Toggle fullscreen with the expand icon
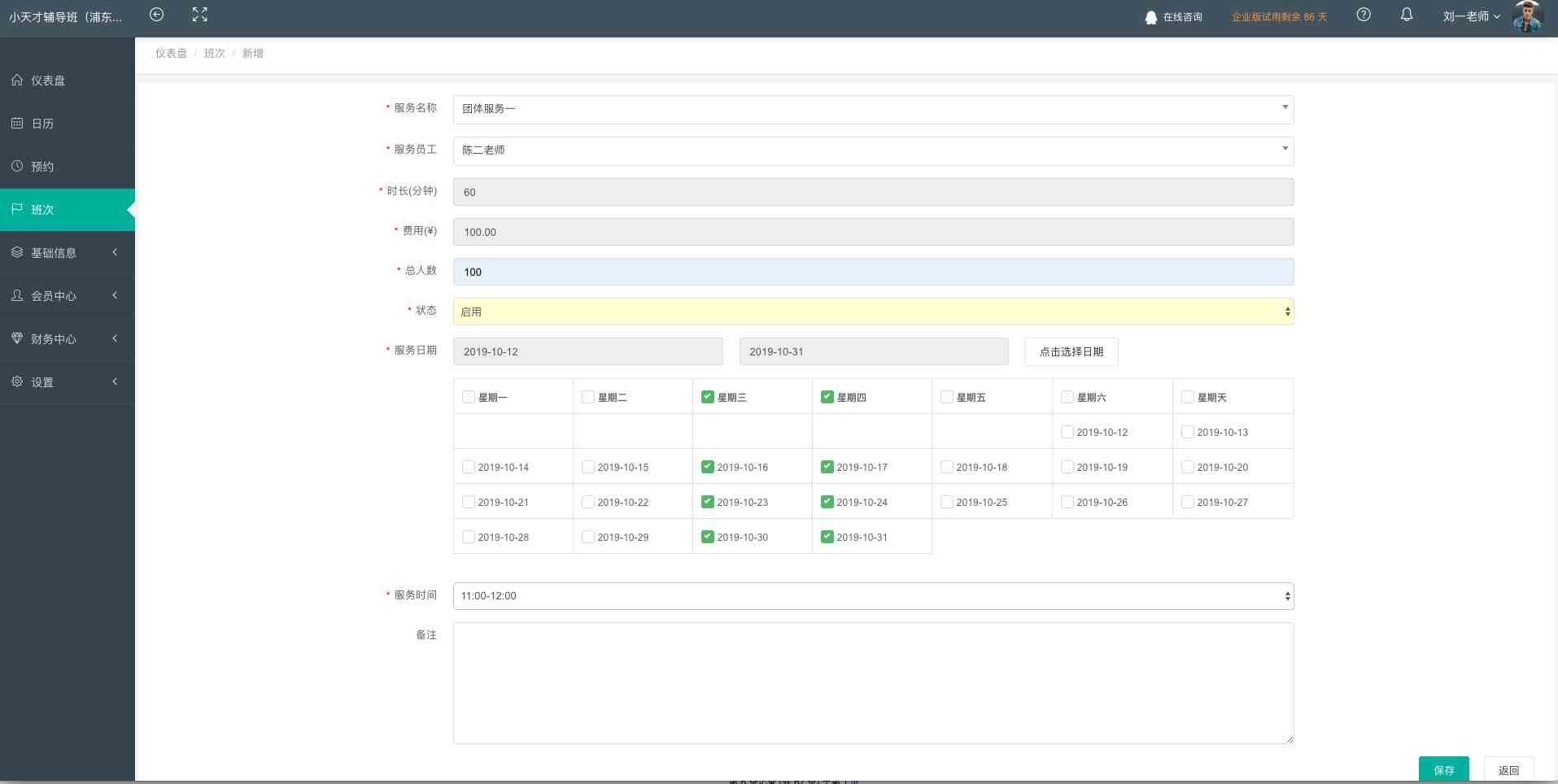Viewport: 1558px width, 784px height. 199,15
